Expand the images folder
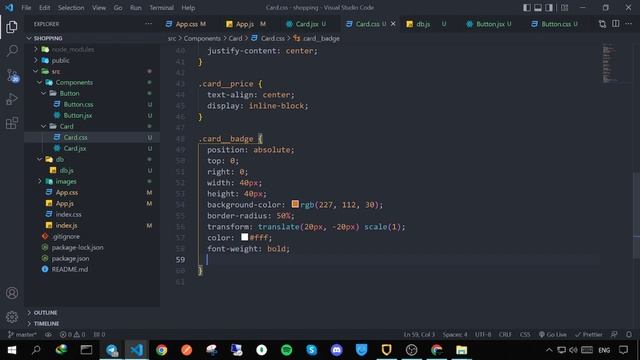 40,181
